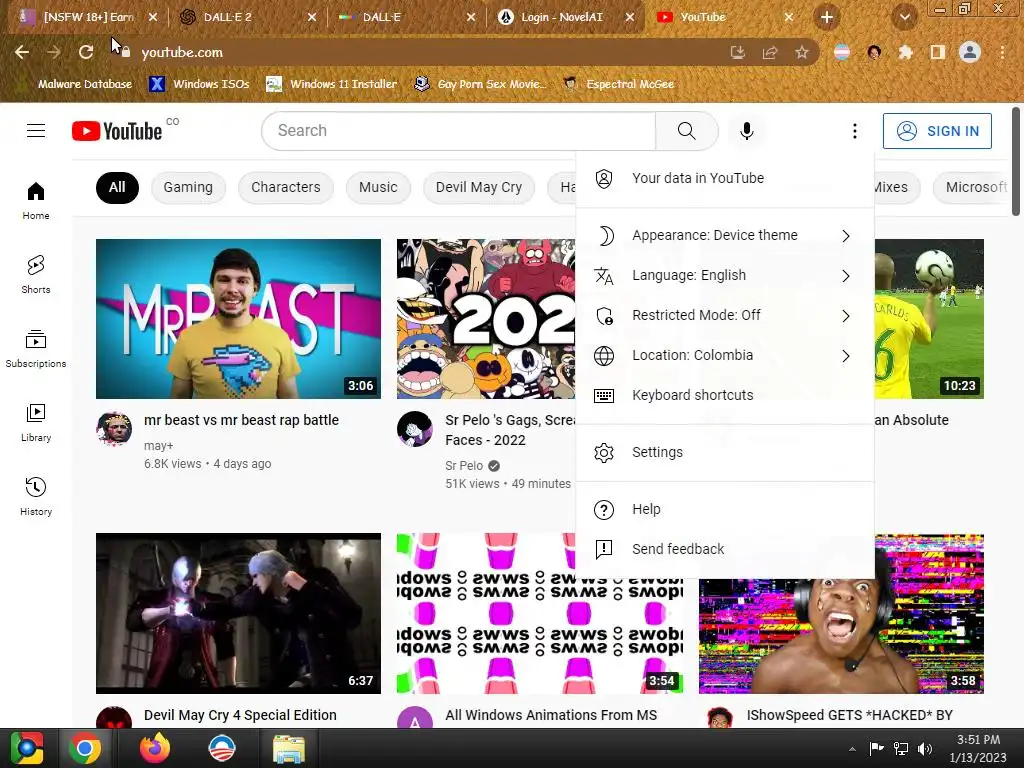Click the Sr Pelo channel avatar
This screenshot has width=1024, height=768.
415,429
